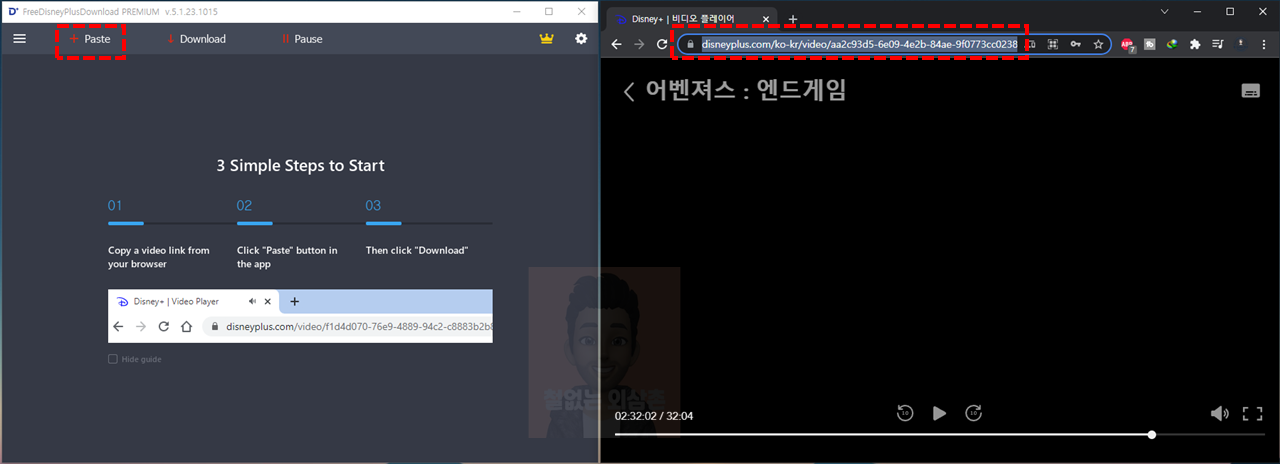This screenshot has width=1280, height=464.
Task: Select step 02 number in the guide
Action: (244, 205)
